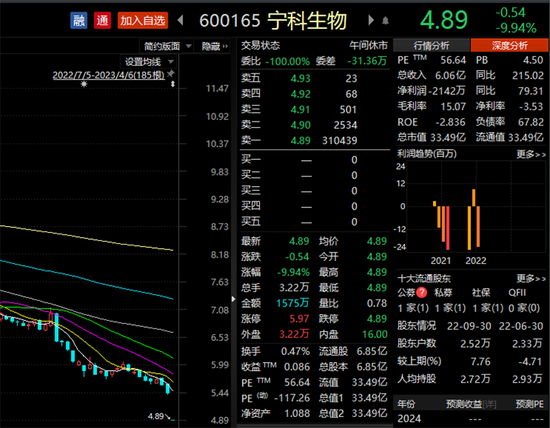Click the panel collapse arrow beside 金额

coord(234,299)
